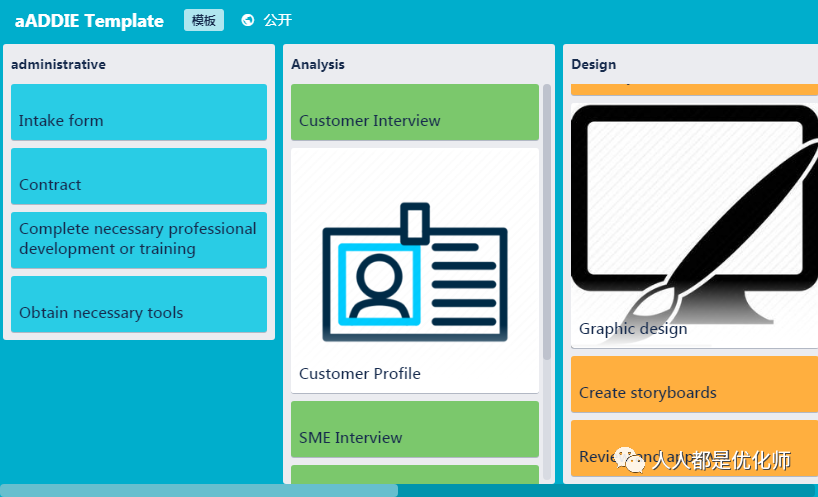This screenshot has width=818, height=497.
Task: Click the horizontal board scrollbar at bottom
Action: point(200,490)
